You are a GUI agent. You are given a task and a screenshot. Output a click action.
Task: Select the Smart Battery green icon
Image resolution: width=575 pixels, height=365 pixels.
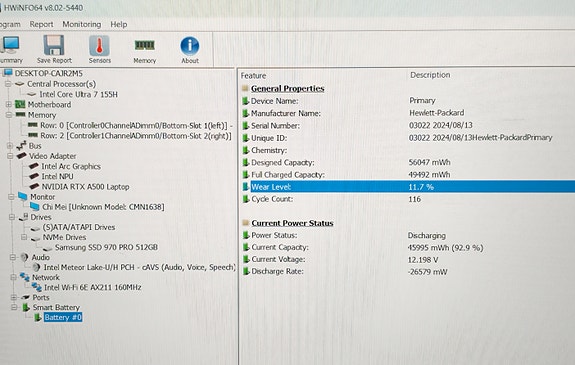tap(26, 307)
